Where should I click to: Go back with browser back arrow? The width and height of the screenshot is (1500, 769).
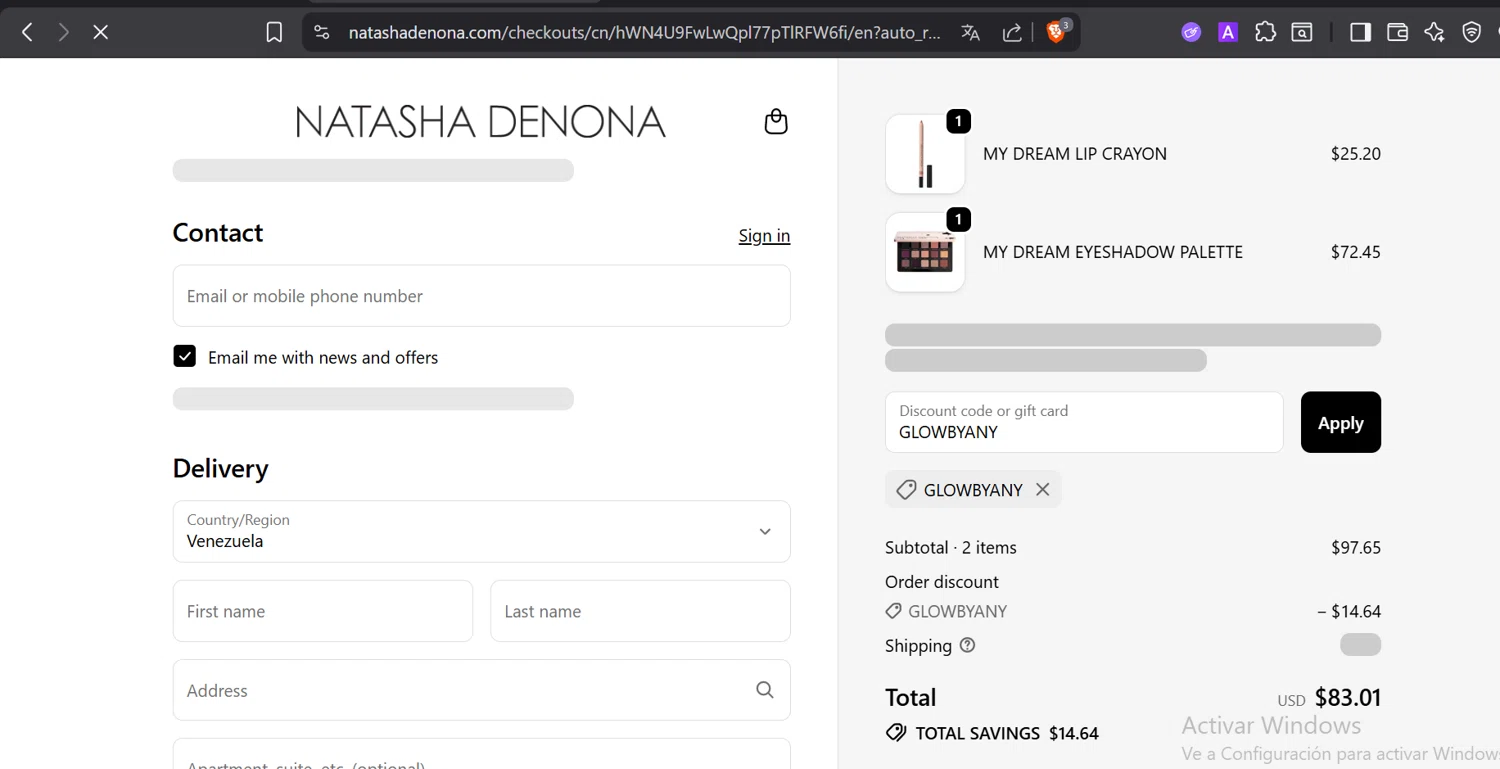coord(27,32)
